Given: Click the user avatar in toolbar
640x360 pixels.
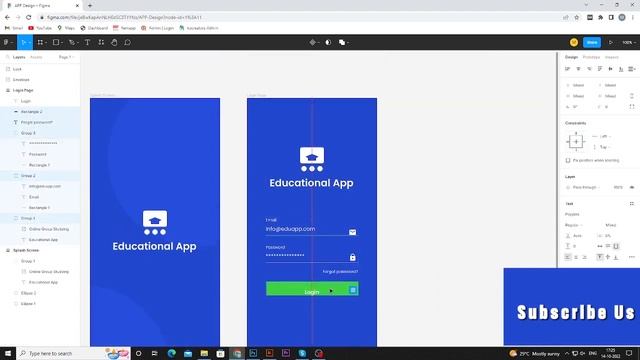Looking at the screenshot, I should coord(574,42).
